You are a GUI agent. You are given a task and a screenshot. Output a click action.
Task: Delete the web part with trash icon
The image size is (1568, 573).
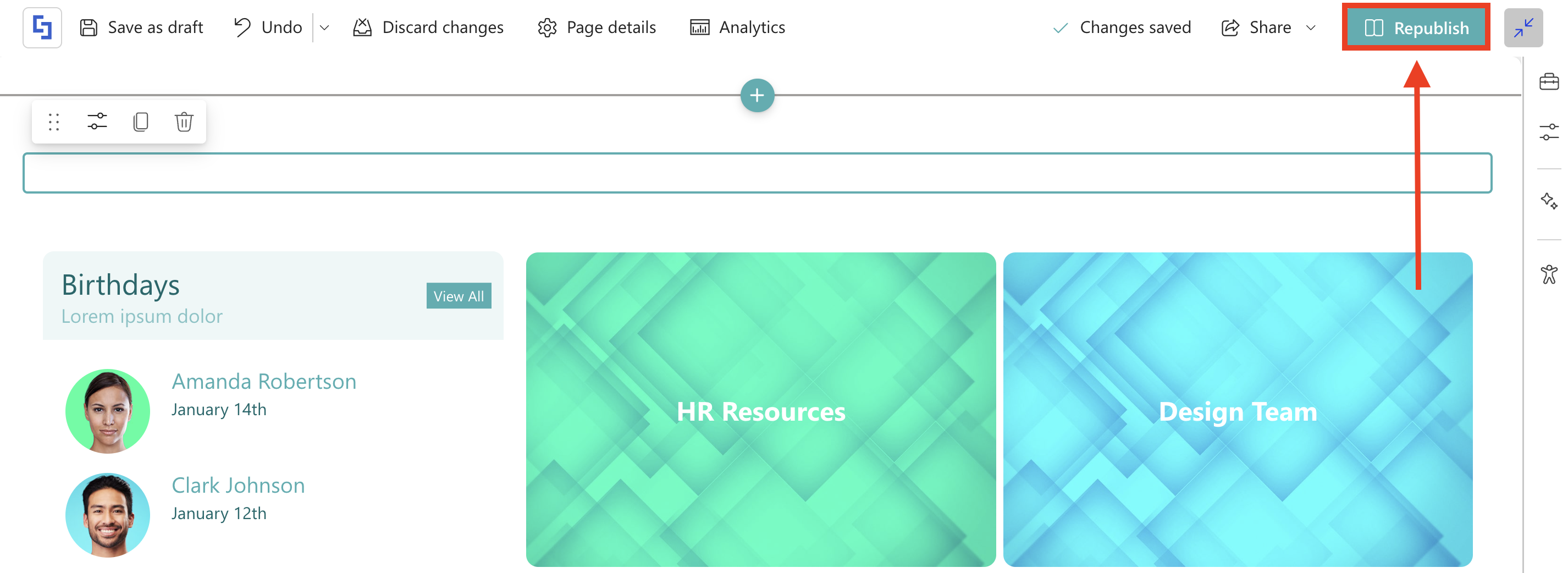184,122
